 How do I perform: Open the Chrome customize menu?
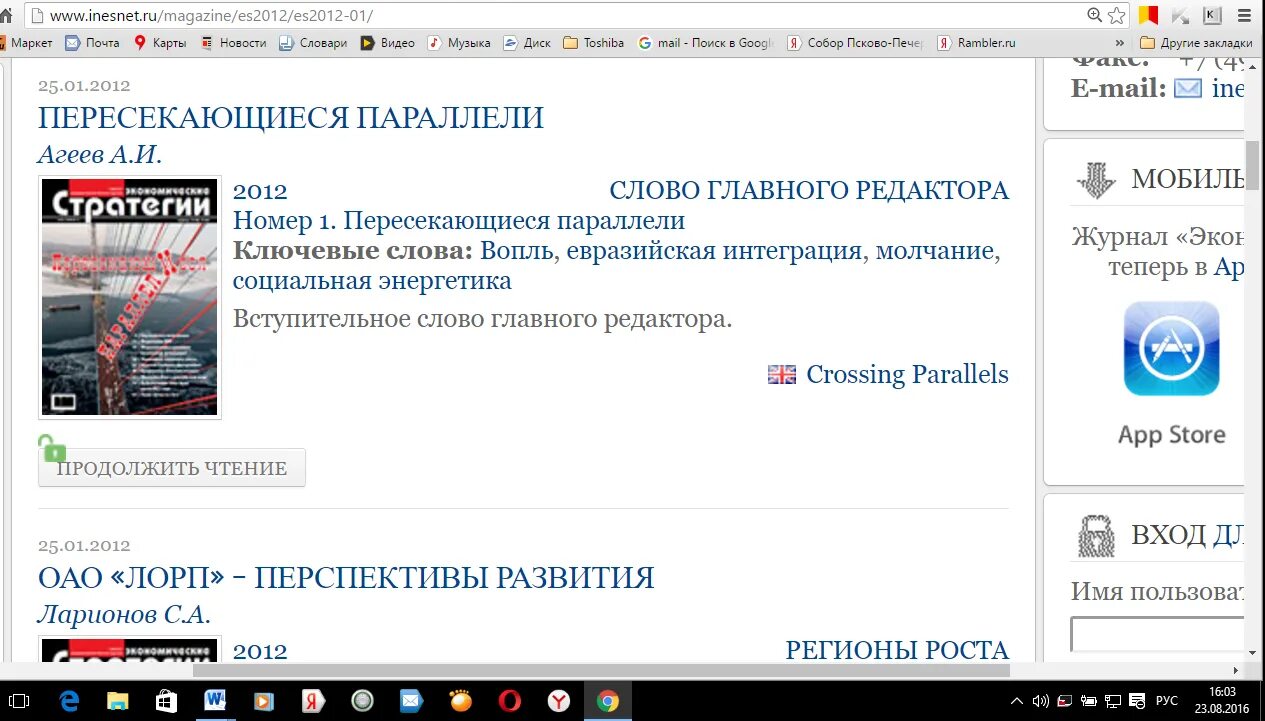pyautogui.click(x=1243, y=16)
